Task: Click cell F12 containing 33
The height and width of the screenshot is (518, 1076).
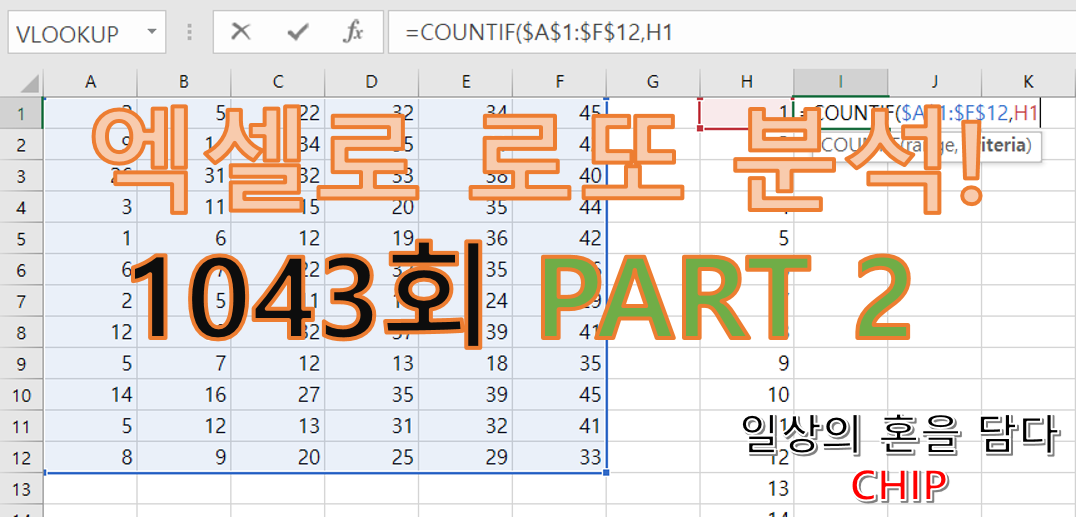Action: tap(559, 457)
